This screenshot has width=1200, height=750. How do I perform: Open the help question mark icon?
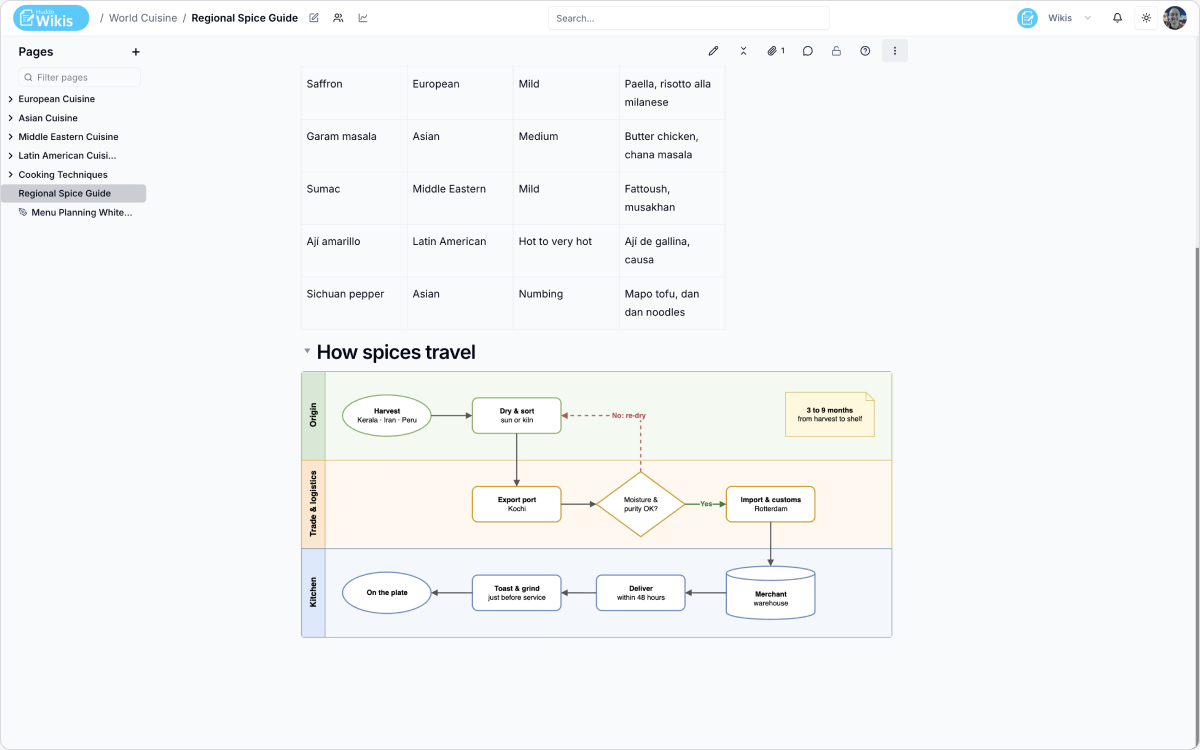pos(865,51)
